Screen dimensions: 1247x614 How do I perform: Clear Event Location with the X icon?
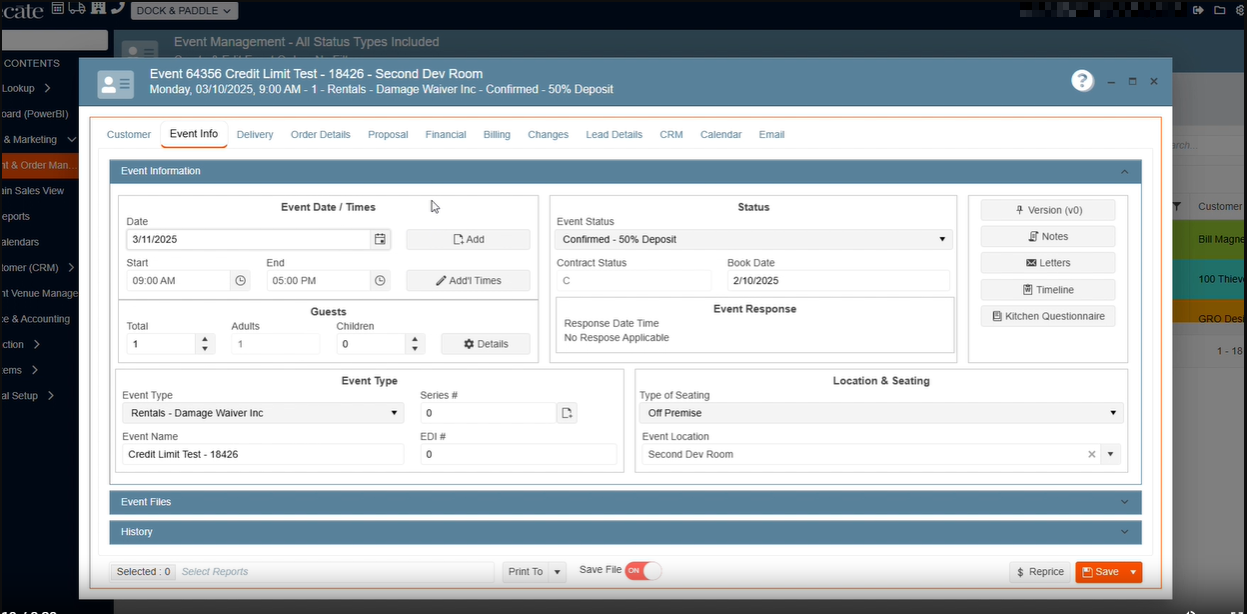click(1092, 454)
